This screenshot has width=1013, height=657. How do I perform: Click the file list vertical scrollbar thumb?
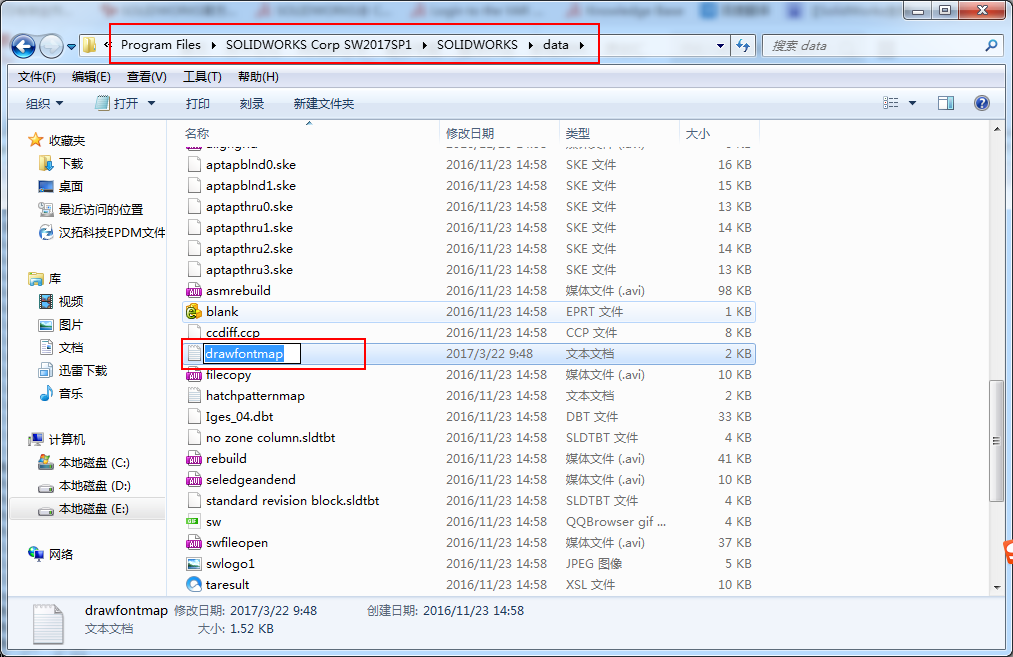pyautogui.click(x=996, y=441)
